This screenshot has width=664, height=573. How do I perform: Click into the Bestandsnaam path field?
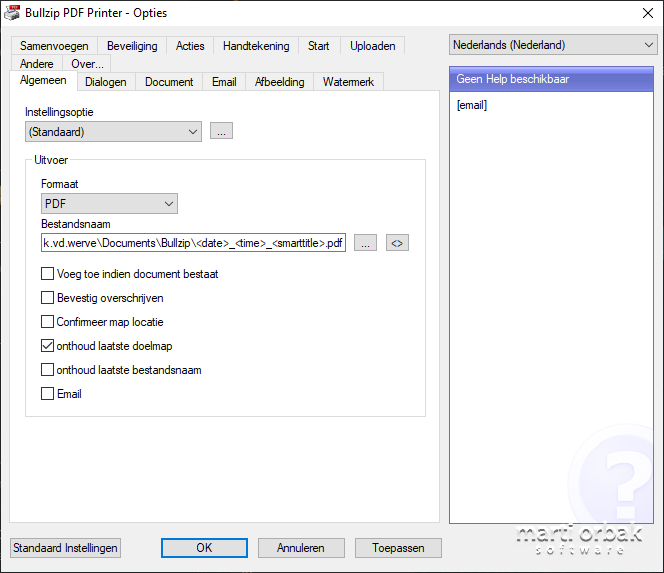click(x=194, y=243)
